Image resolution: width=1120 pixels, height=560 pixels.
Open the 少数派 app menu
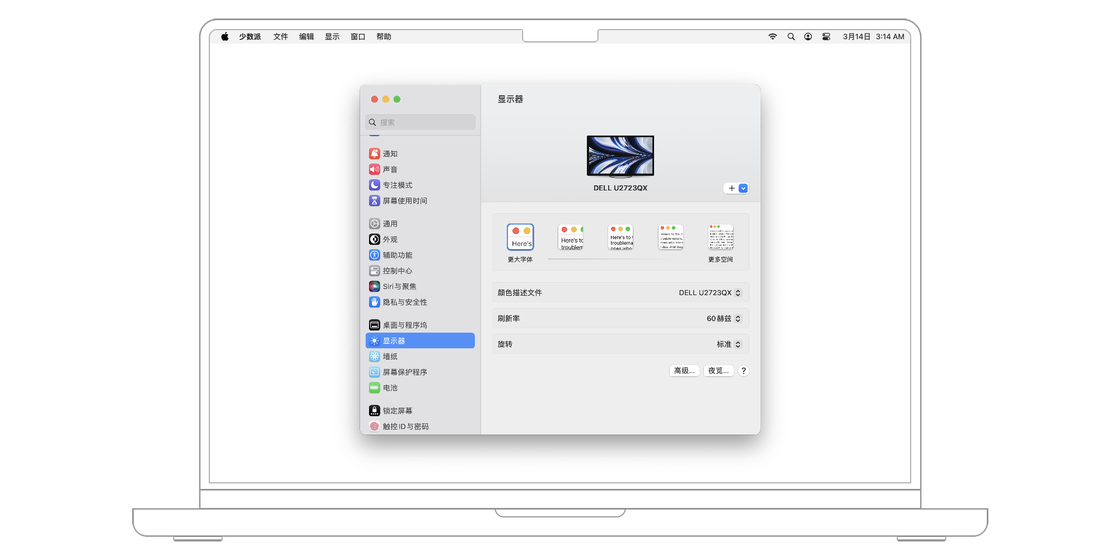[250, 36]
